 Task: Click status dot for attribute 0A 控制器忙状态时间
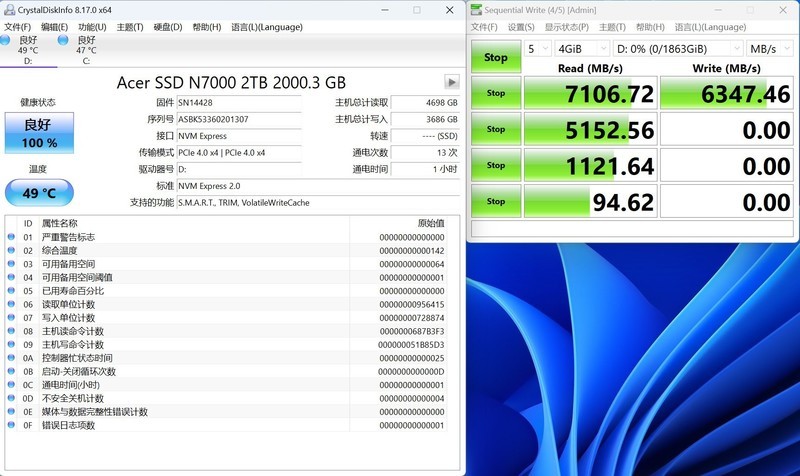[11, 358]
